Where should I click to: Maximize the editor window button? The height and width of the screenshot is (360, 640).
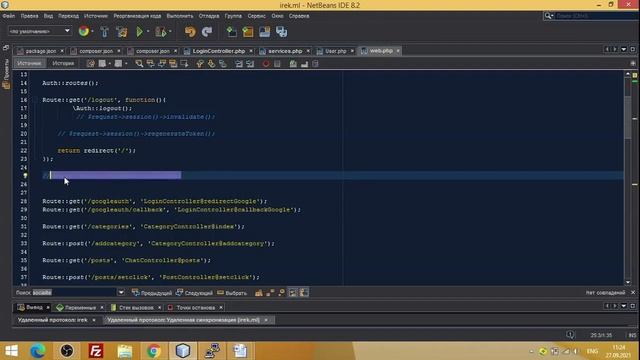pos(633,49)
